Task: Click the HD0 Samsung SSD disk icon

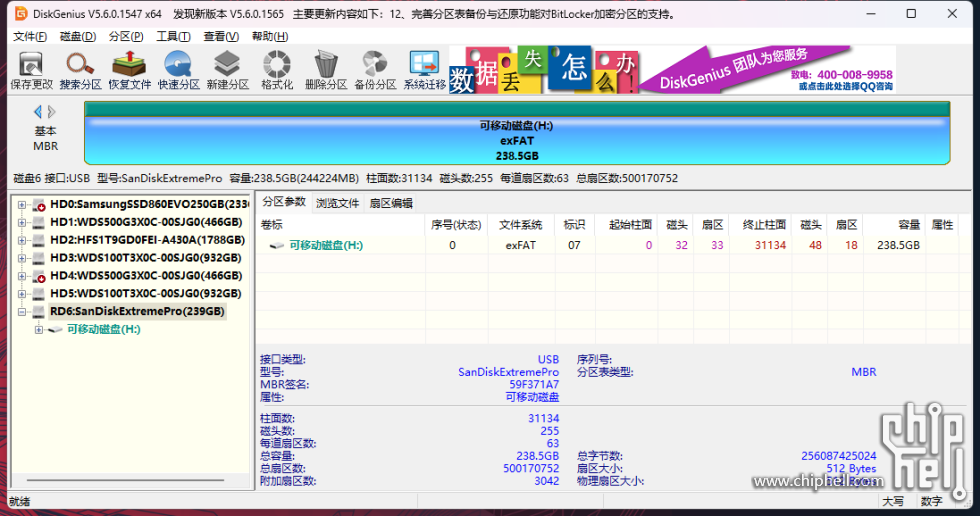Action: 39,205
